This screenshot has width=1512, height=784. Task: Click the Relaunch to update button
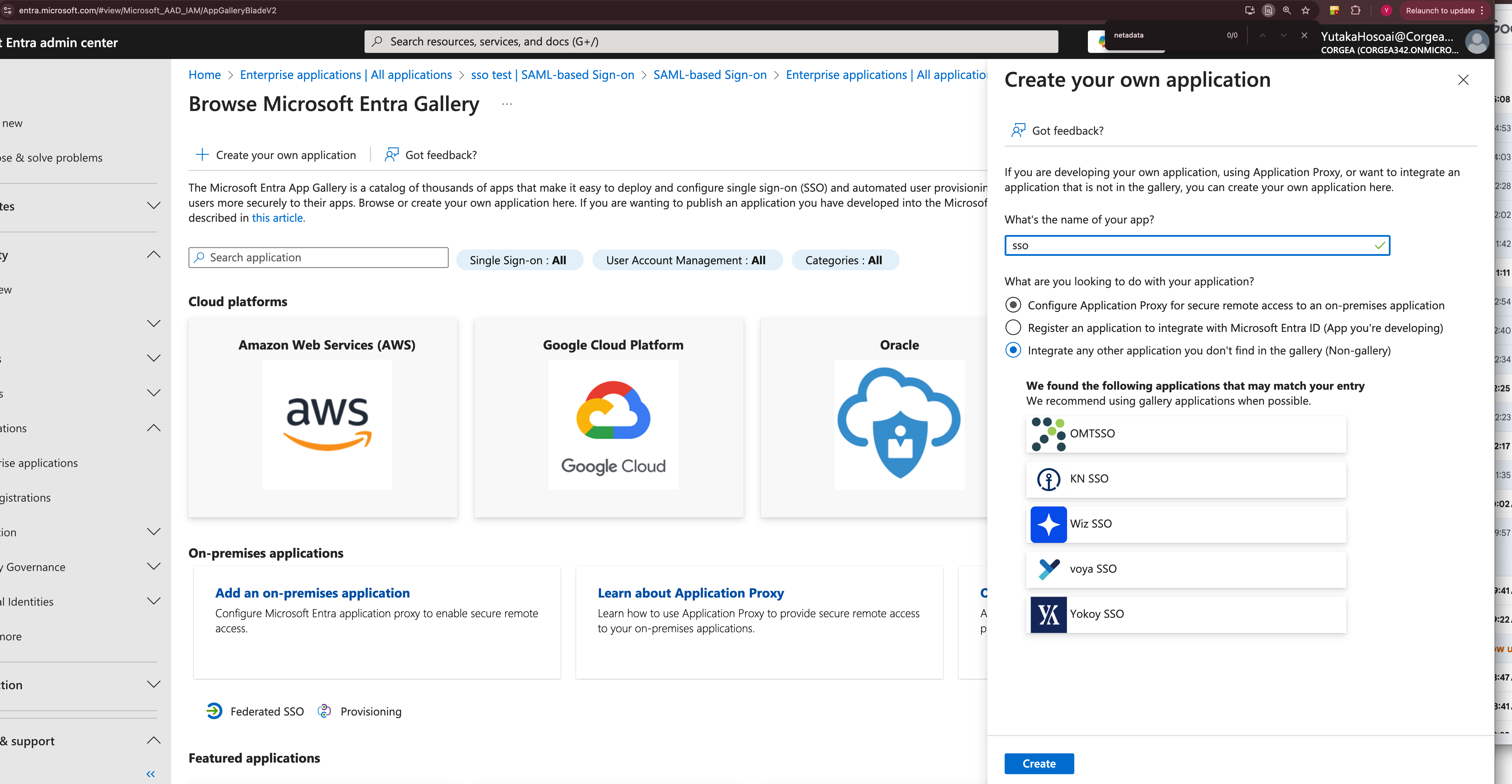pyautogui.click(x=1440, y=11)
